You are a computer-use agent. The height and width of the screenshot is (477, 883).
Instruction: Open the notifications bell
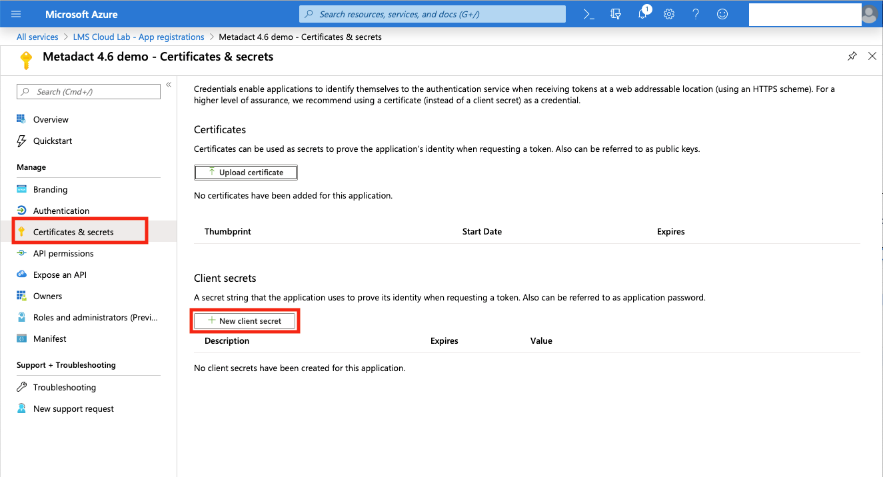click(x=643, y=14)
